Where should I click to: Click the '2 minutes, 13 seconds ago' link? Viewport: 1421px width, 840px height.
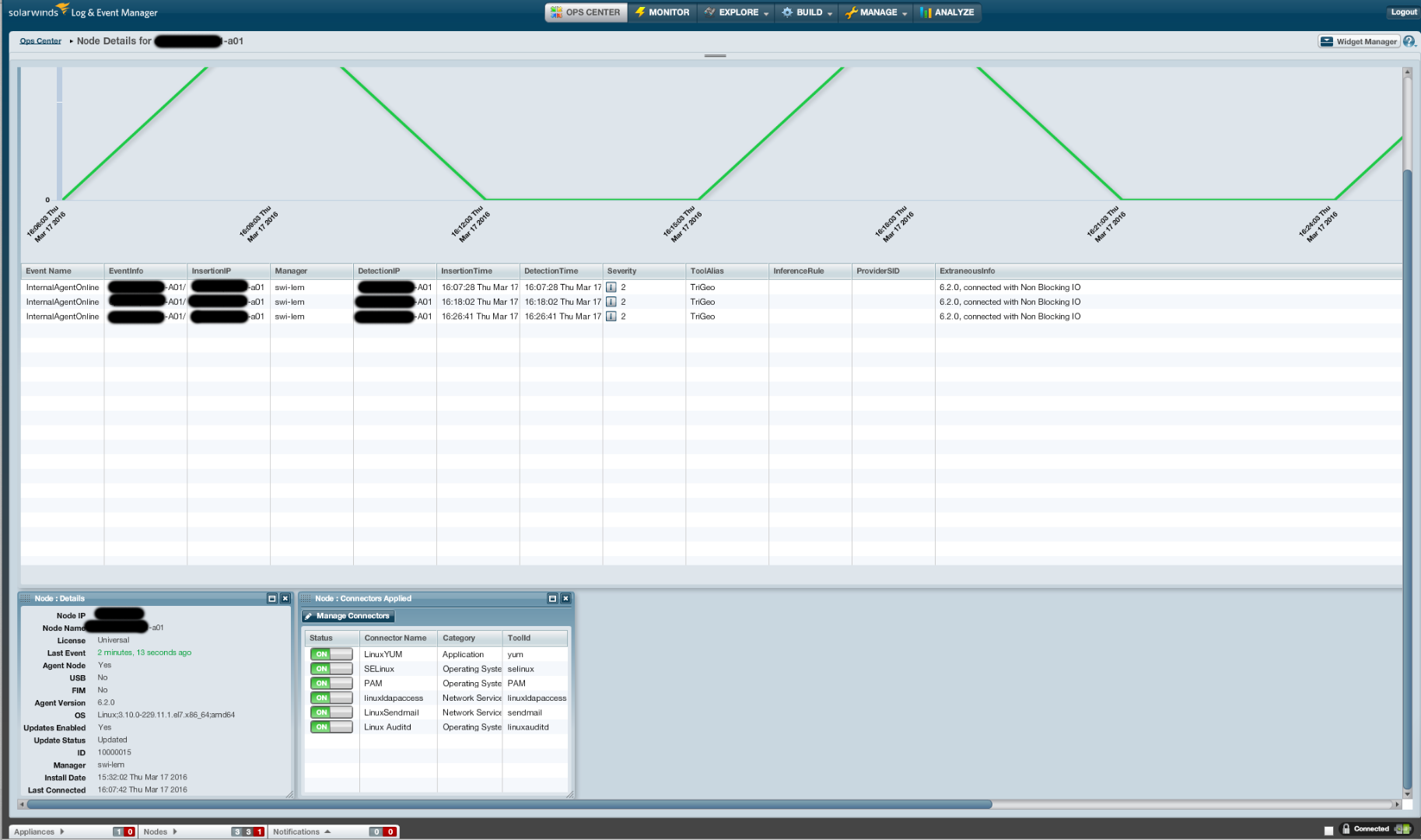145,653
